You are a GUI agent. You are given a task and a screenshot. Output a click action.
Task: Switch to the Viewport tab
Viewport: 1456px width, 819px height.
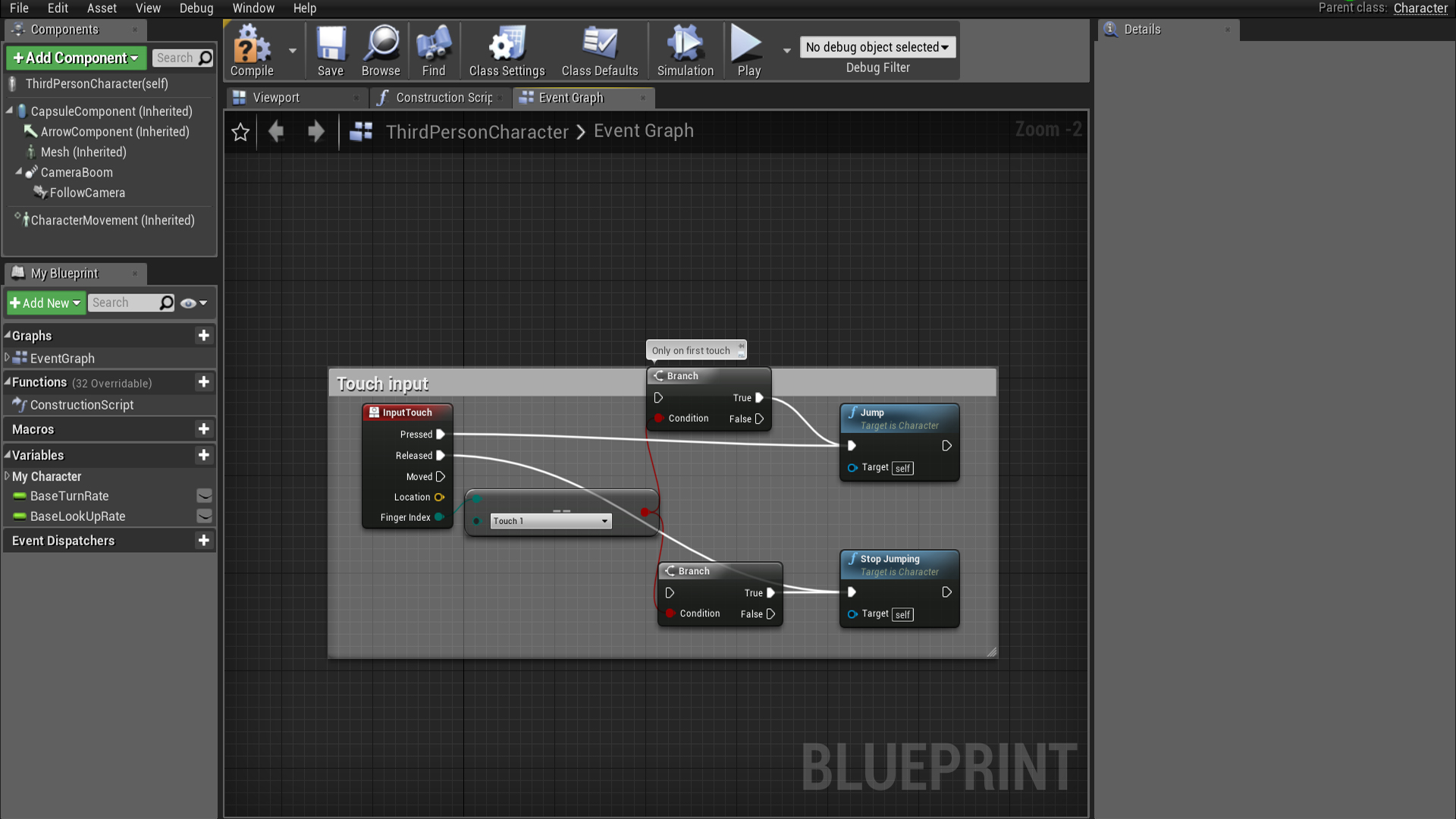275,97
